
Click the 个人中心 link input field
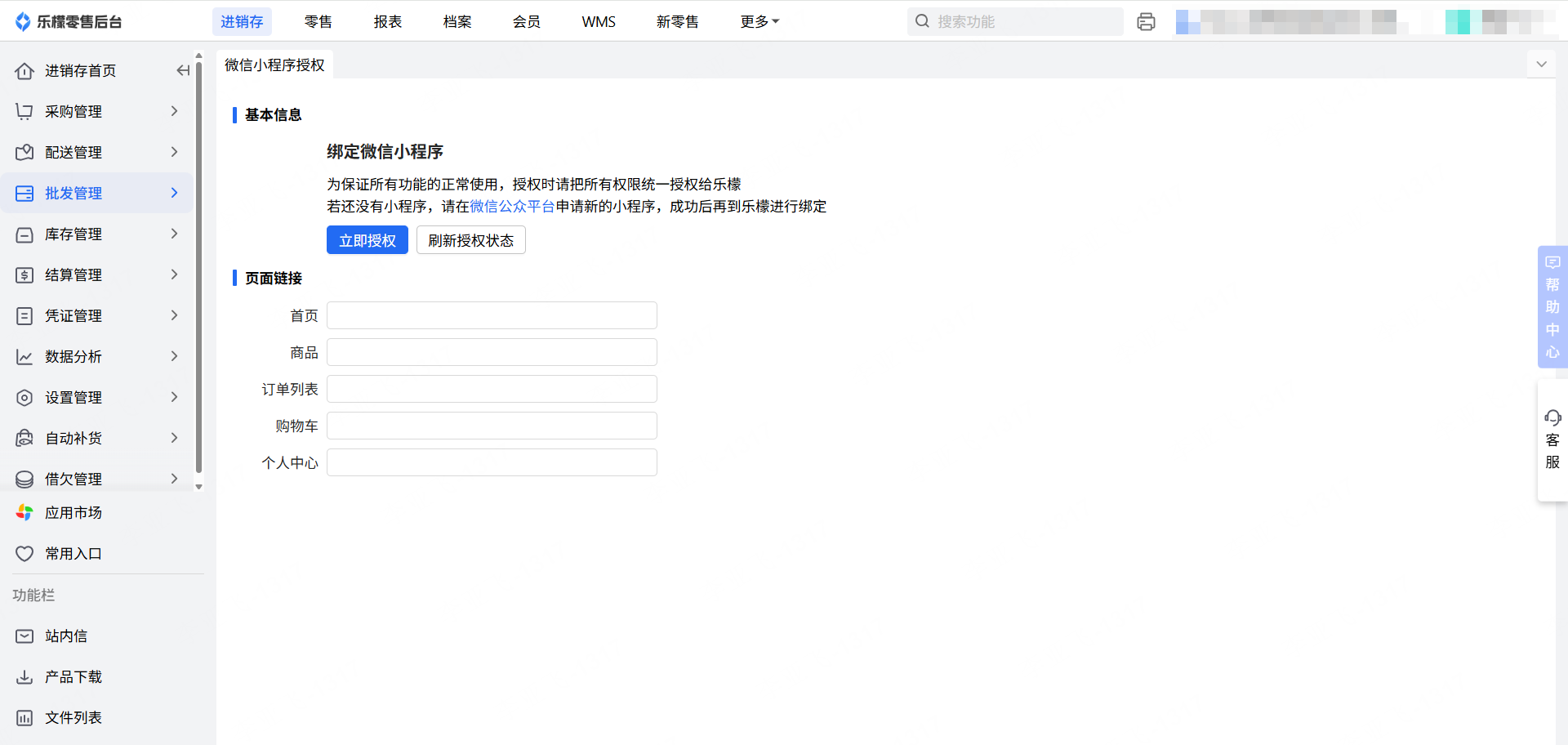pyautogui.click(x=492, y=462)
